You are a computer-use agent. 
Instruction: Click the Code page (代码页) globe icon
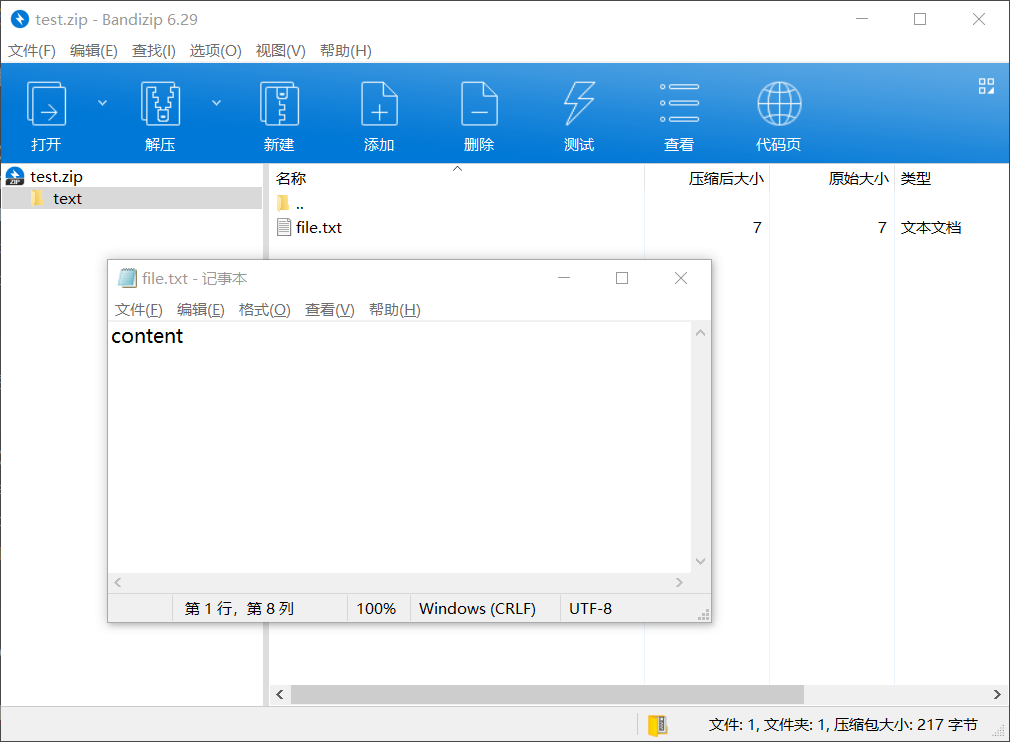779,104
